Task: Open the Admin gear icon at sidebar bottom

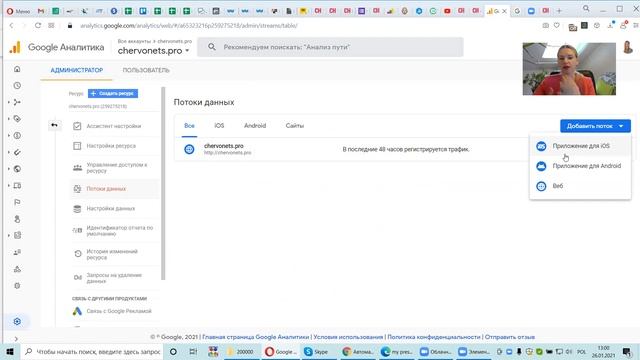Action: [x=17, y=321]
